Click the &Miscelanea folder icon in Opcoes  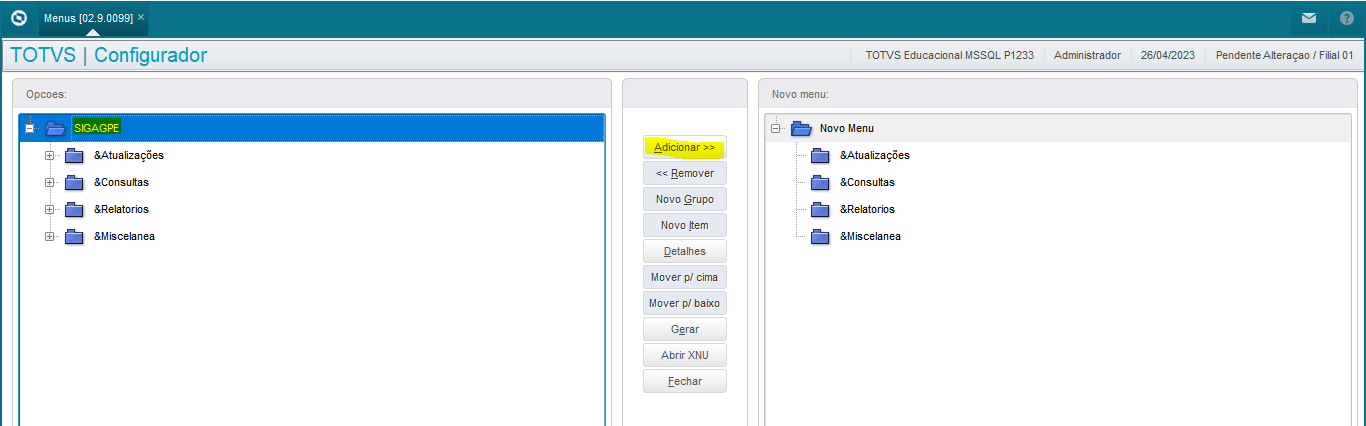tap(75, 236)
